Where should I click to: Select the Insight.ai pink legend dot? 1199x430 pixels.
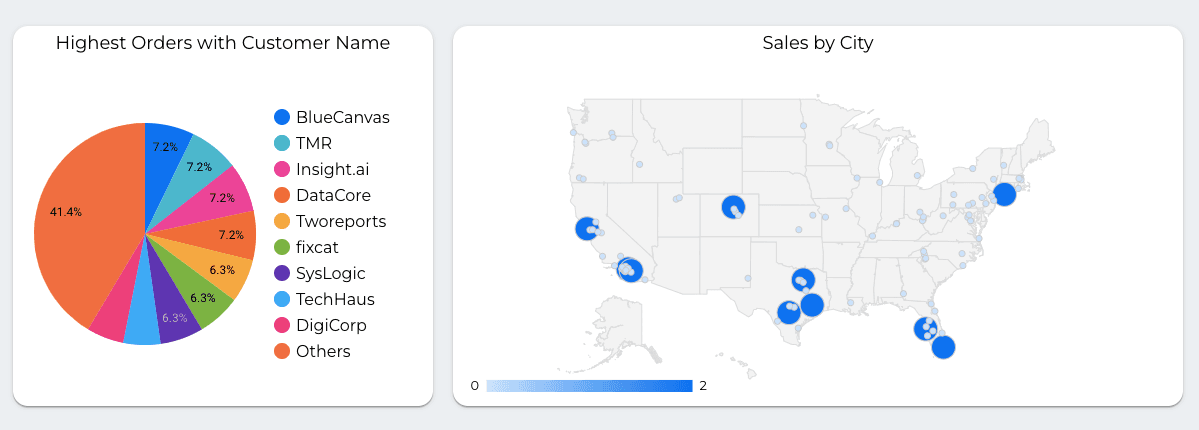(282, 169)
